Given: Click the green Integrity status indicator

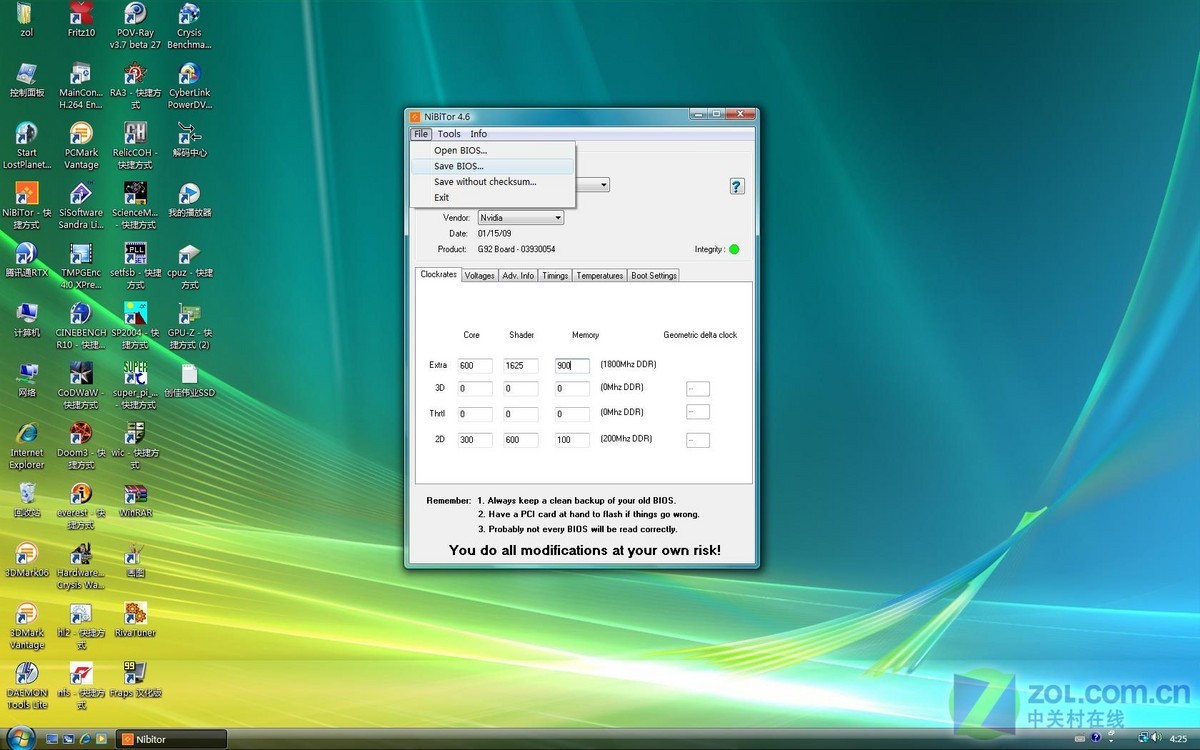Looking at the screenshot, I should click(734, 249).
